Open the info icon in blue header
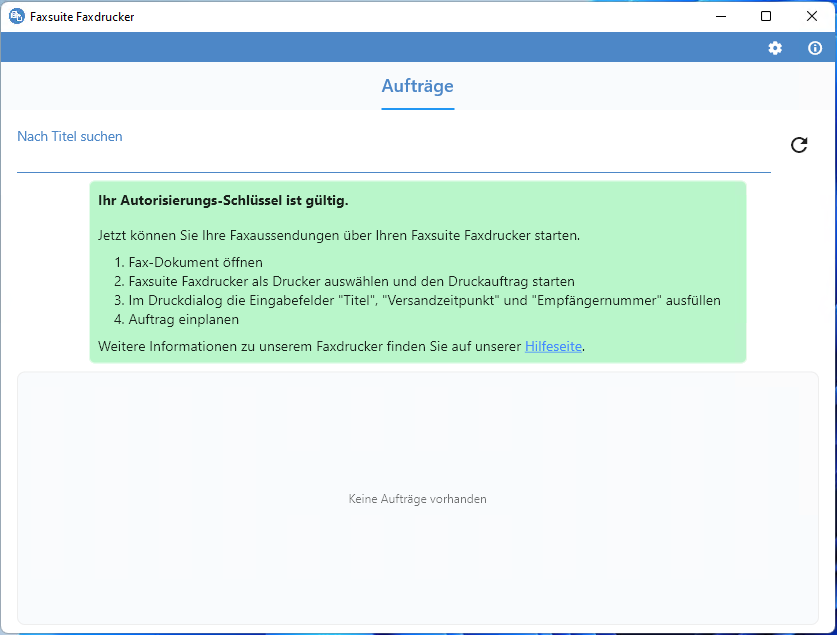Viewport: 837px width, 635px height. tap(815, 48)
